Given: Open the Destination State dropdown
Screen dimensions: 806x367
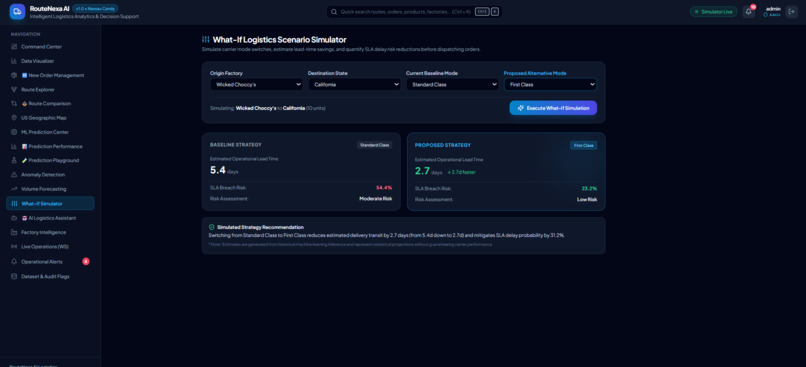Looking at the screenshot, I should click(x=354, y=84).
